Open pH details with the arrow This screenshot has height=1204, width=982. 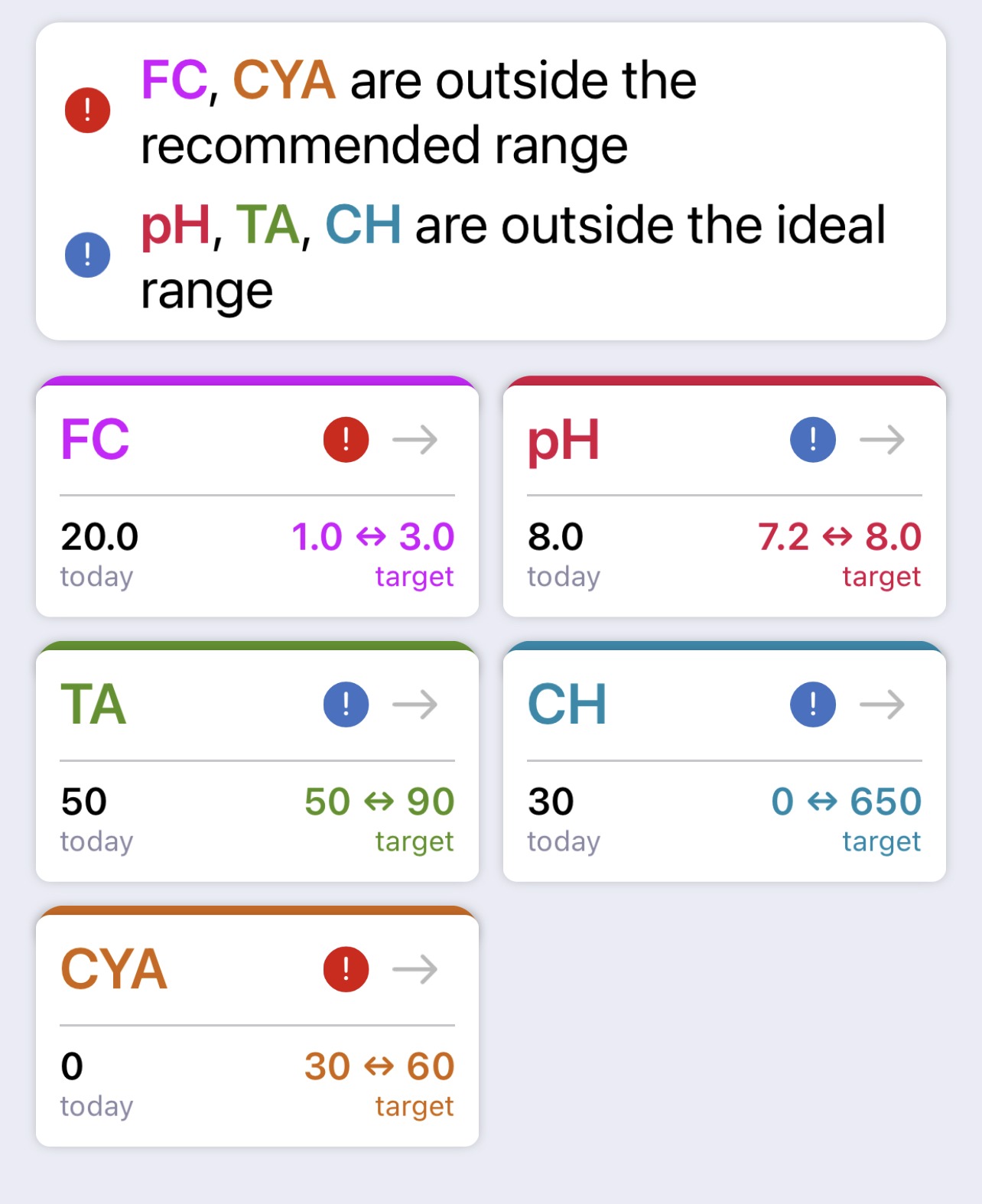pyautogui.click(x=882, y=440)
